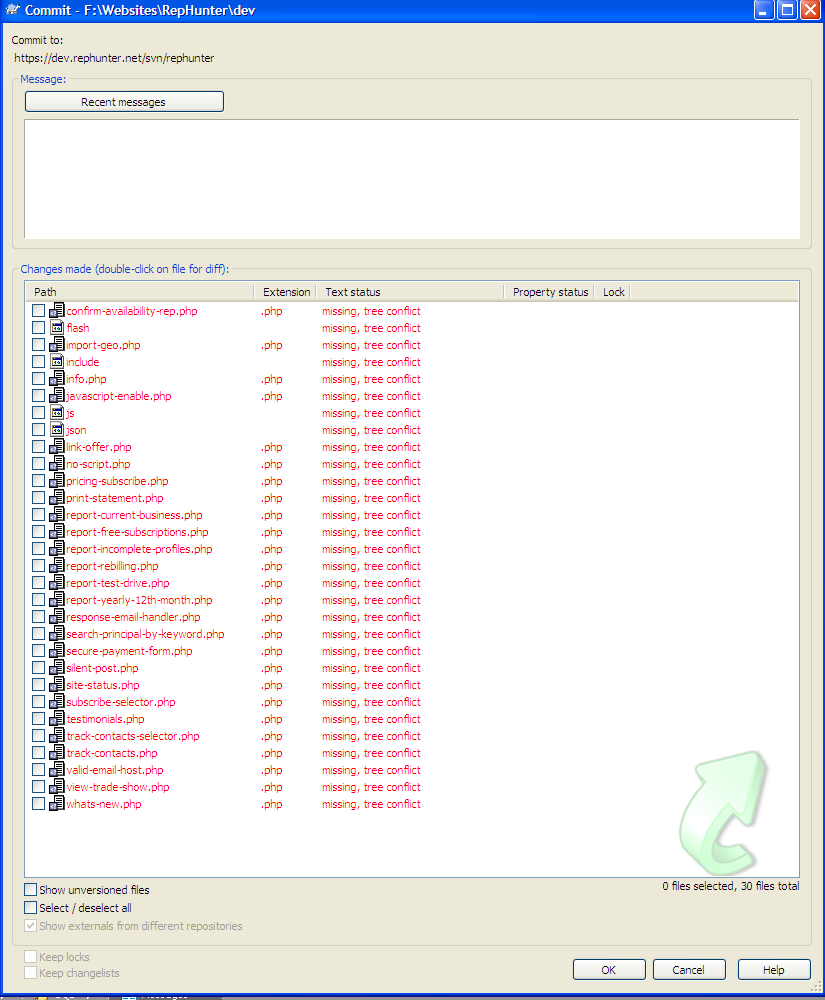Click the folder icon next to include
Screen dimensions: 825x1000
(57, 362)
